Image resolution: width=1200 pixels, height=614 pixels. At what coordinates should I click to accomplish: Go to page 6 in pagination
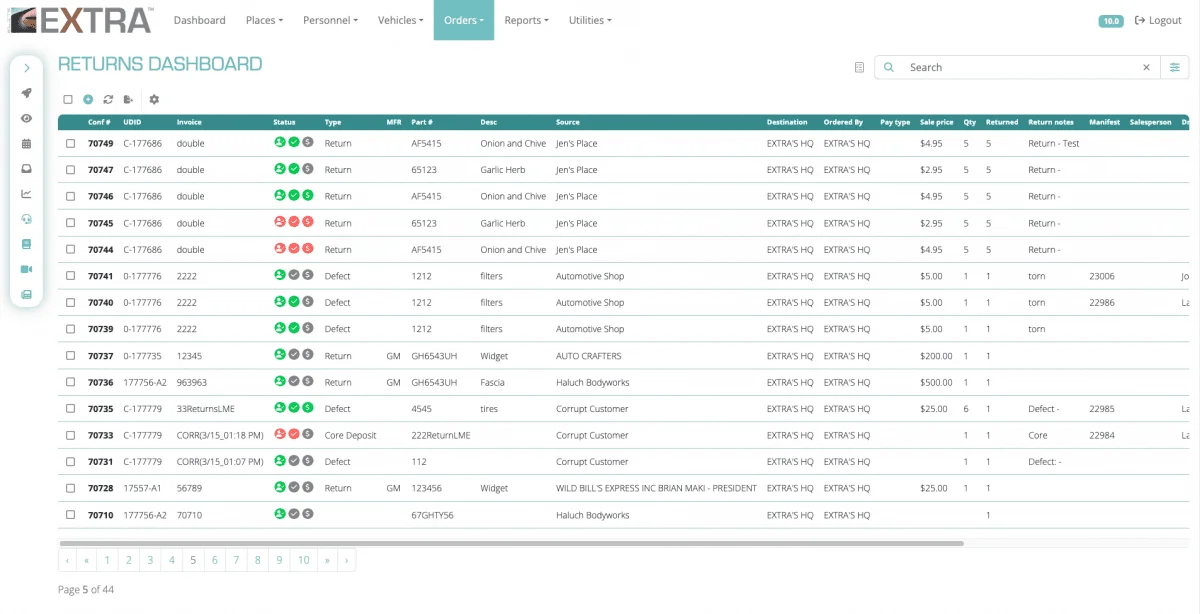point(214,560)
